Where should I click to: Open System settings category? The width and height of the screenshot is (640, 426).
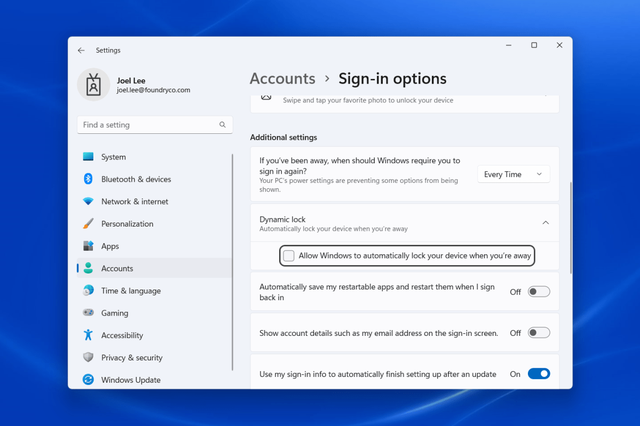154,157
